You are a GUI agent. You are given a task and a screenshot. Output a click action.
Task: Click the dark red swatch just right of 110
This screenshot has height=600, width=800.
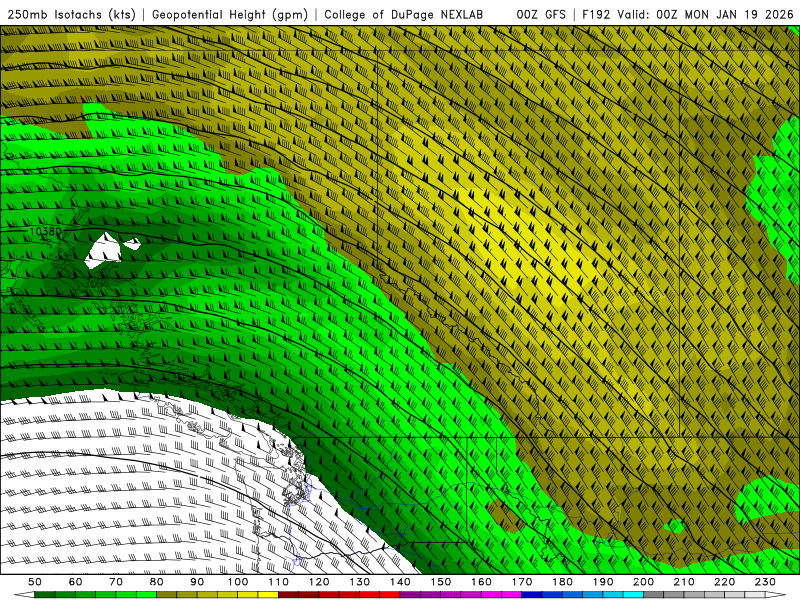288,595
